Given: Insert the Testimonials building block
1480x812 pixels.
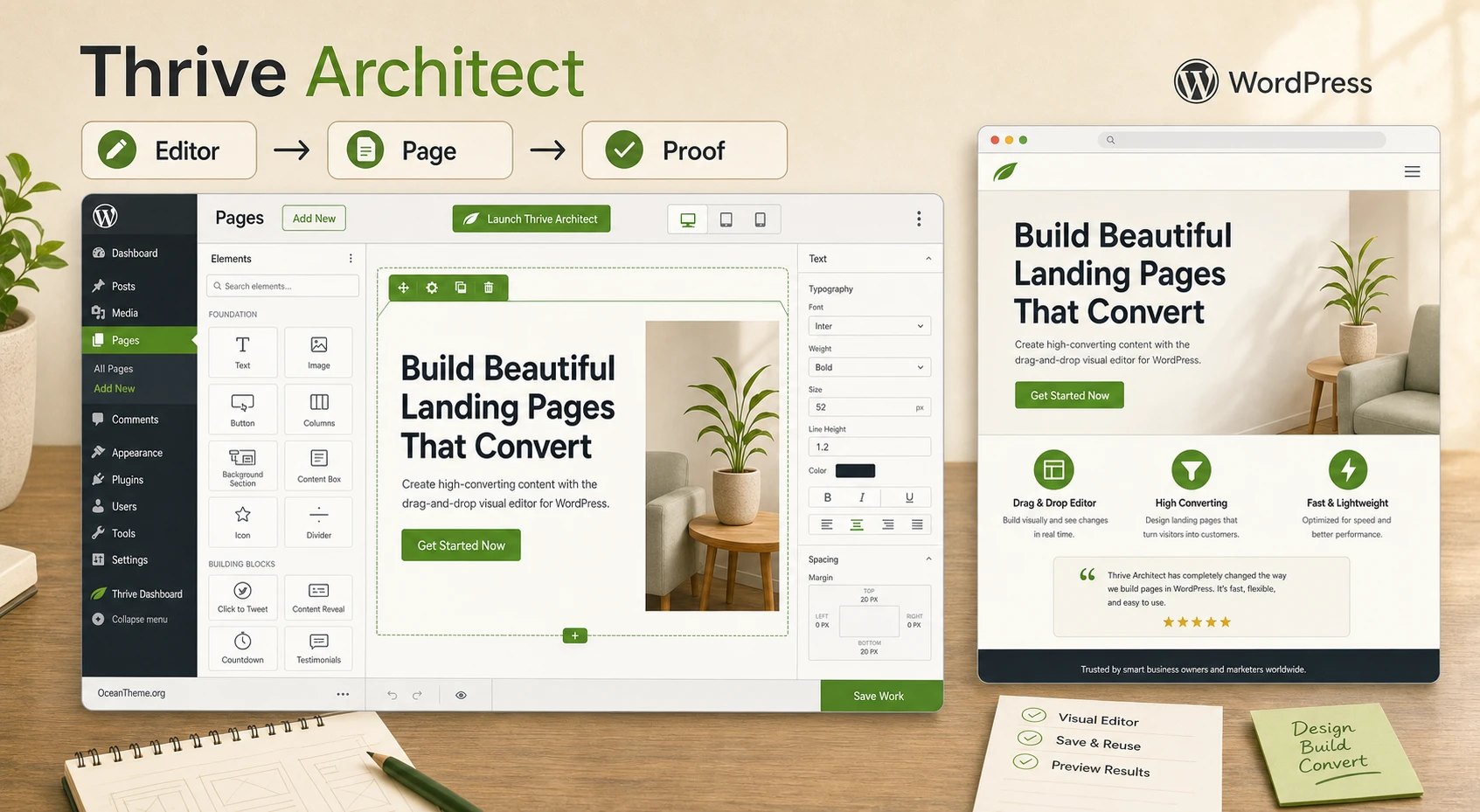Looking at the screenshot, I should click(319, 648).
